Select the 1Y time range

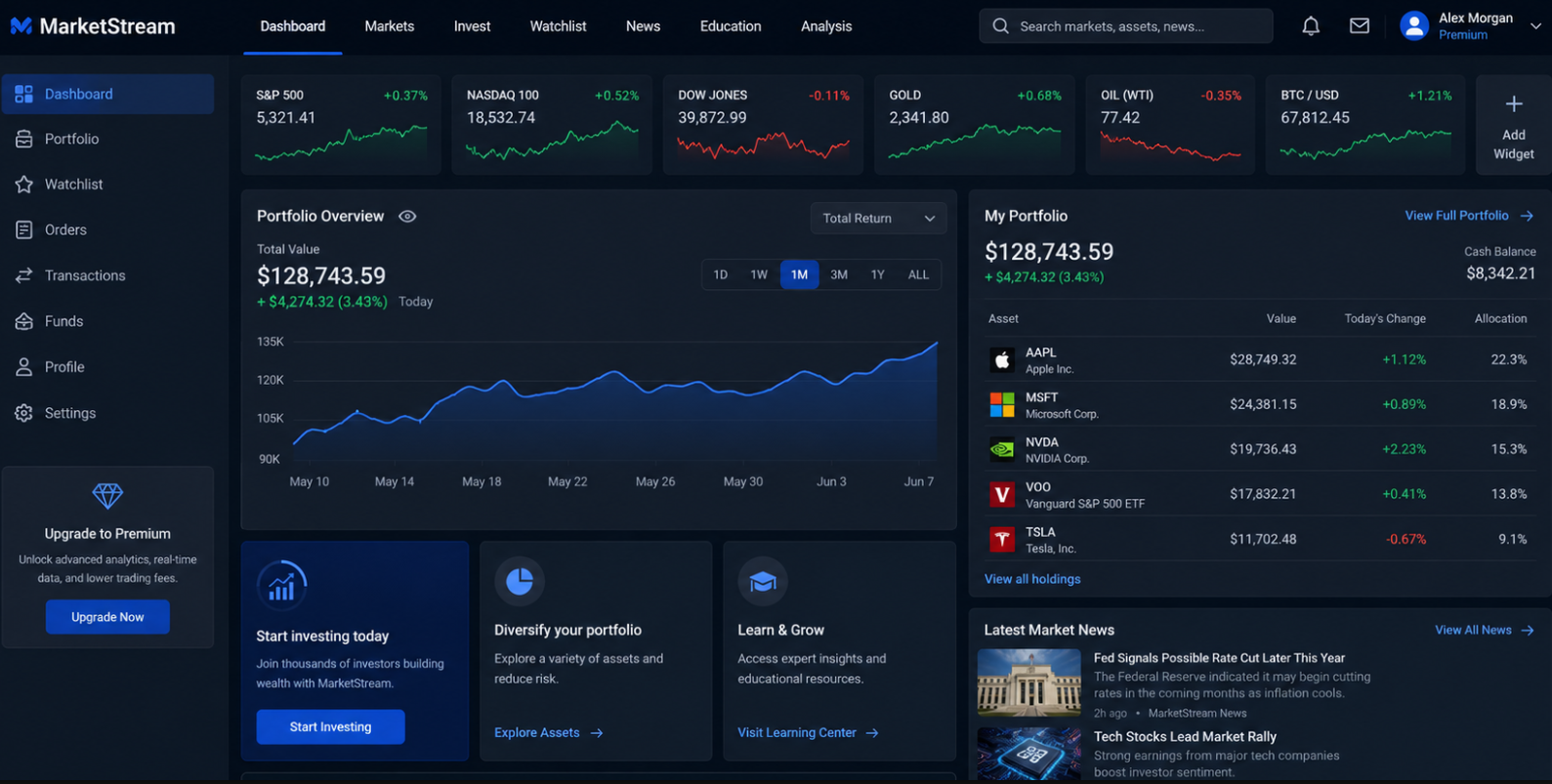[x=878, y=275]
